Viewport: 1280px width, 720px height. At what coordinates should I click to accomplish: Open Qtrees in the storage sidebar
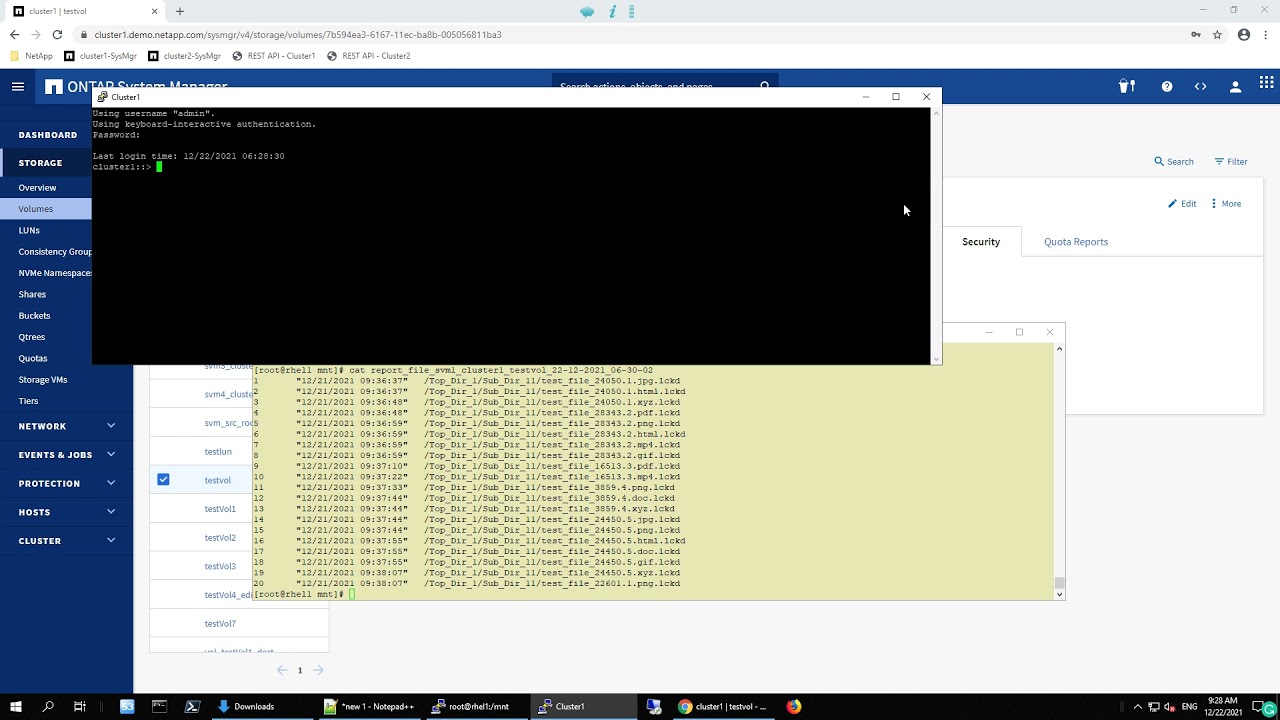(31, 337)
